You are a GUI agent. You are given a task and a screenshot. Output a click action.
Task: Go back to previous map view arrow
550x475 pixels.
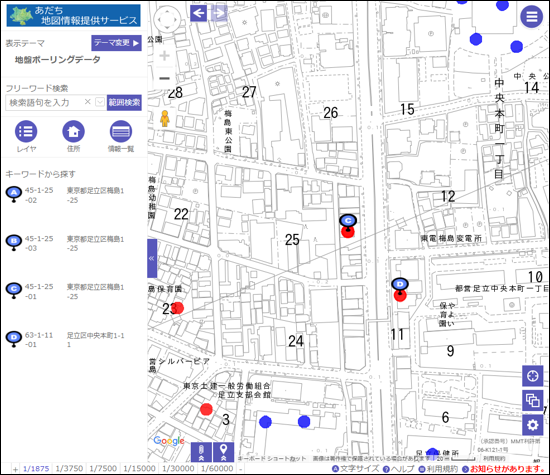[x=199, y=13]
